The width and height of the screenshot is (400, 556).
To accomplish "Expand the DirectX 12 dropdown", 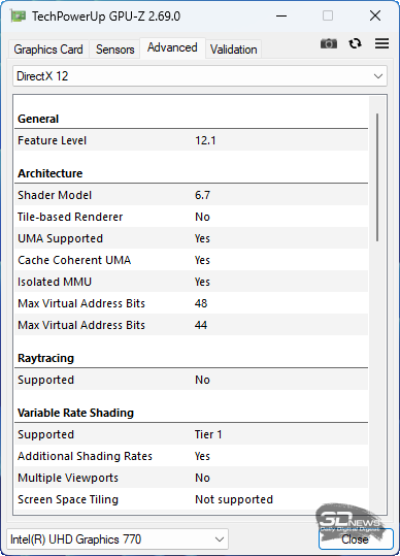I will (200, 76).
